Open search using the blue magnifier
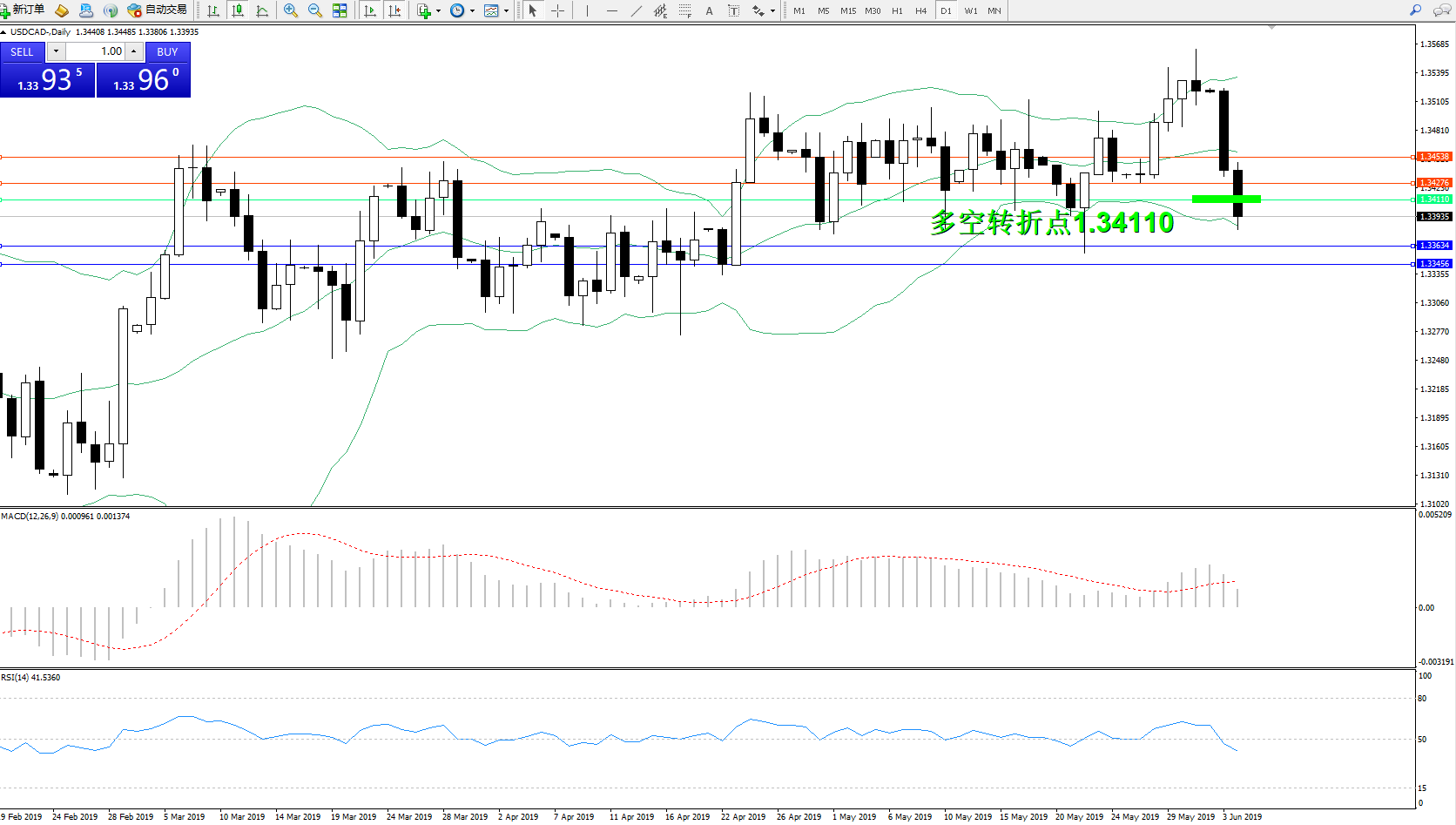Screen dimensions: 1456x825 (1415, 10)
